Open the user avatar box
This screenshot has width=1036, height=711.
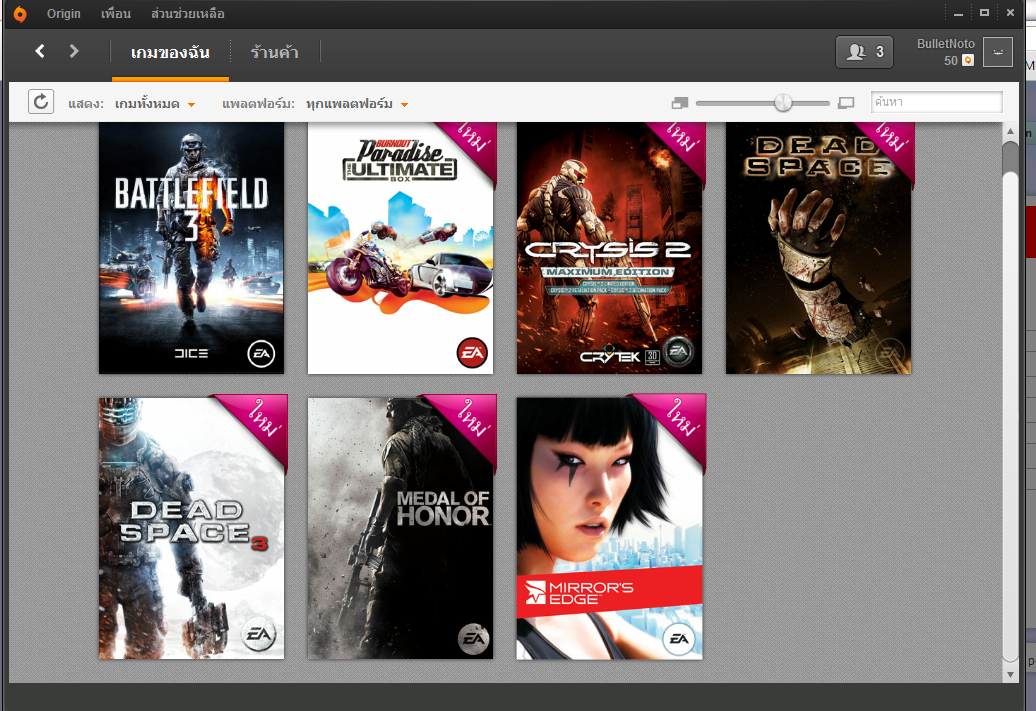(x=998, y=52)
